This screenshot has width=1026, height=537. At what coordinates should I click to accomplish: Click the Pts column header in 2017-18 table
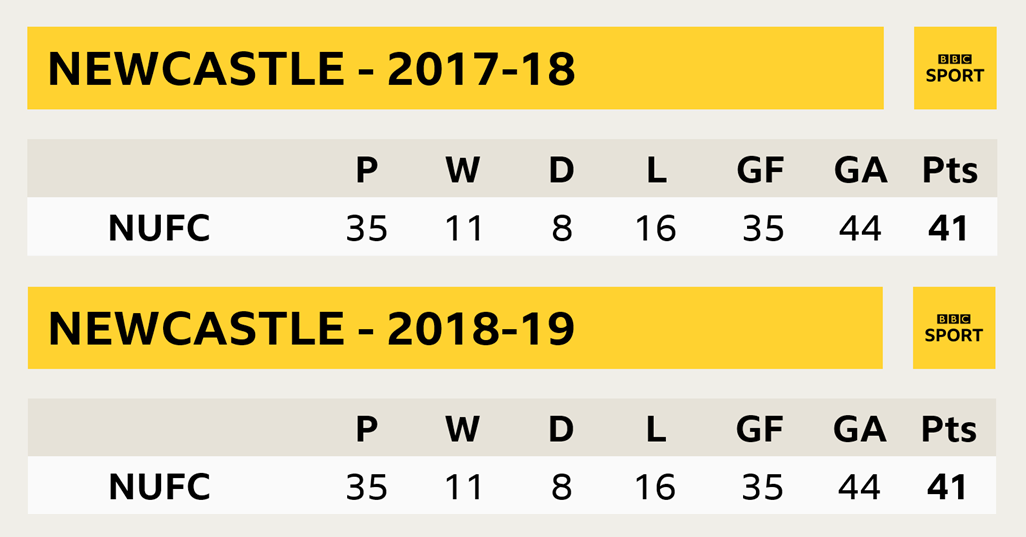tap(949, 170)
